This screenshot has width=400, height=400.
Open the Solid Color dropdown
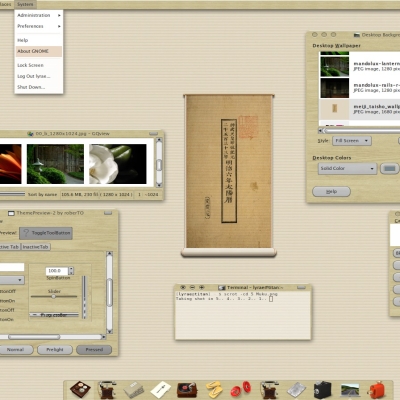[x=347, y=169]
